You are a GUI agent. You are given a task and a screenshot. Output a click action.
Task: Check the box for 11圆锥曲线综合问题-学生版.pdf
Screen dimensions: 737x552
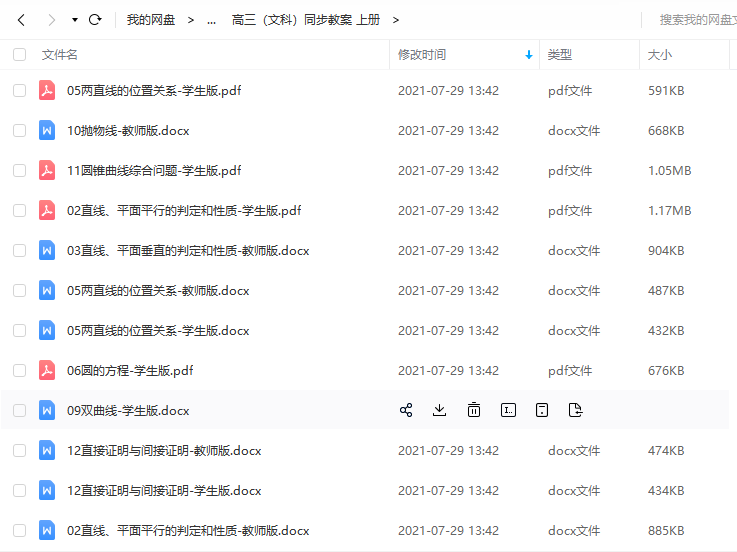20,170
